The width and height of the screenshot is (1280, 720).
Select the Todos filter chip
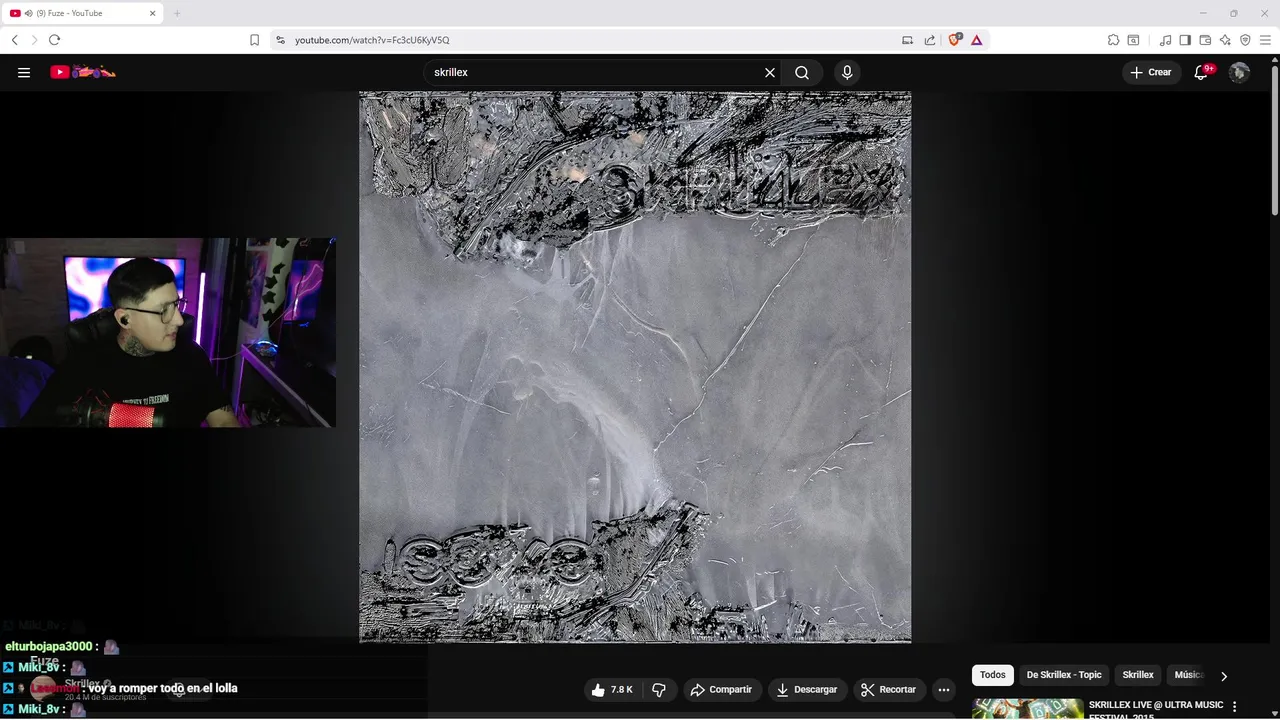tap(993, 675)
